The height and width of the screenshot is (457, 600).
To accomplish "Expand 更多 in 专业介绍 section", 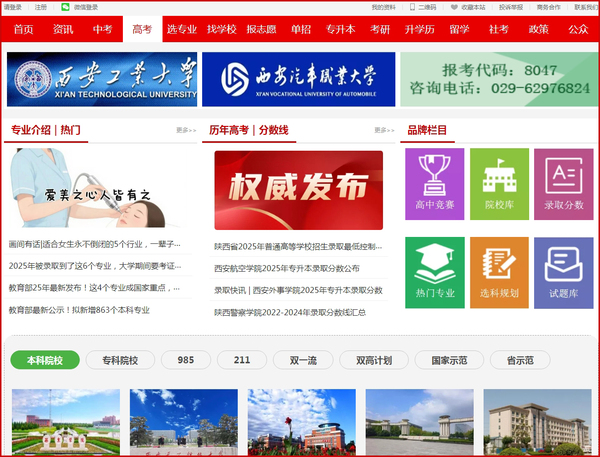I will point(186,130).
